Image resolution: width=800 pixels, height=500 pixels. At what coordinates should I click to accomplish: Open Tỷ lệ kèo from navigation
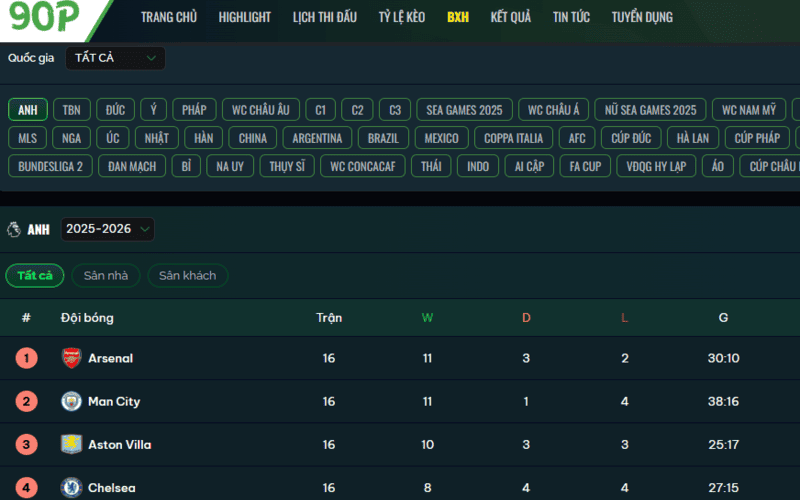click(401, 17)
